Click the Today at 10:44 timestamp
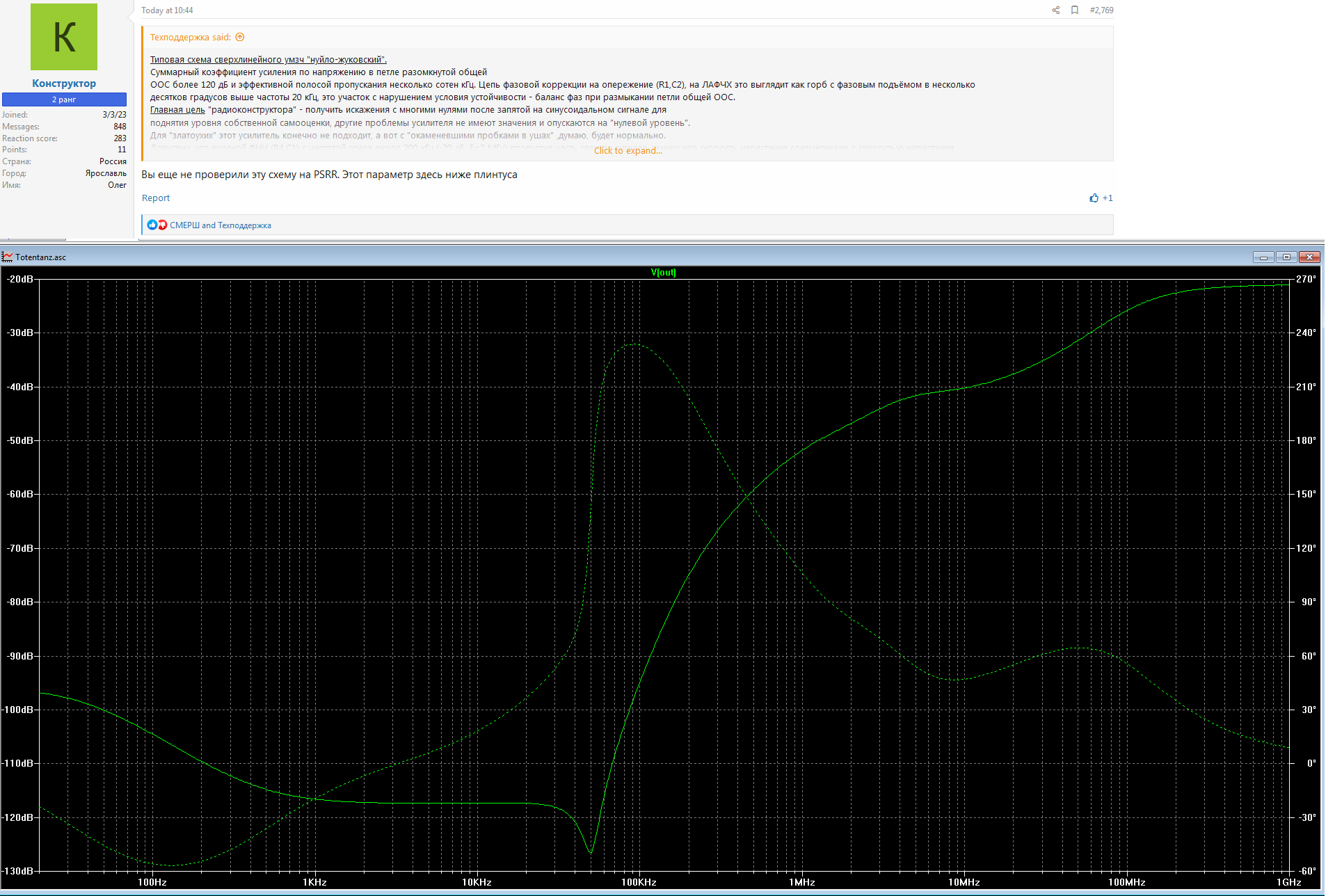 [x=167, y=10]
